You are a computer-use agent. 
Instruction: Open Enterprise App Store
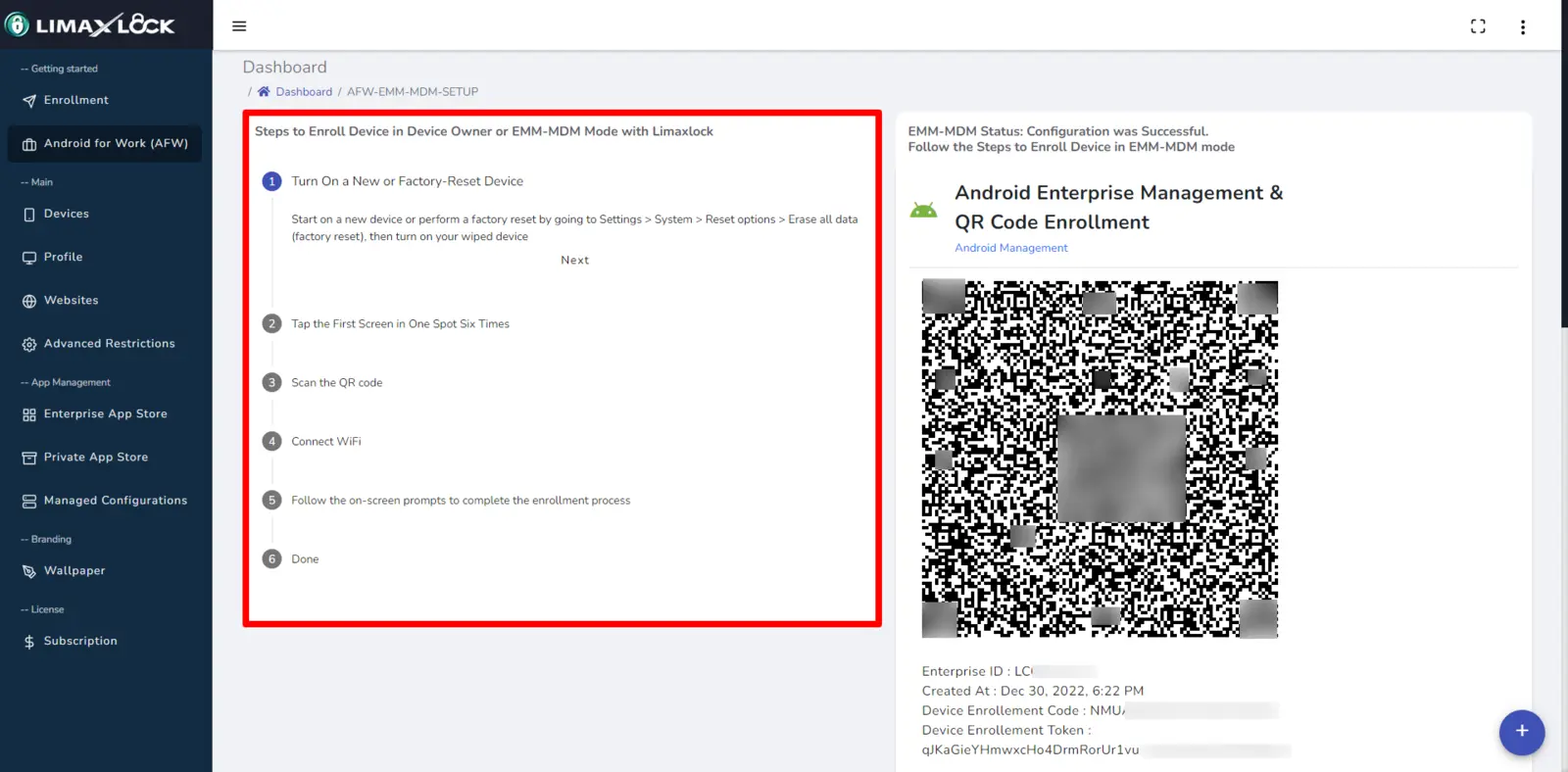[x=105, y=413]
